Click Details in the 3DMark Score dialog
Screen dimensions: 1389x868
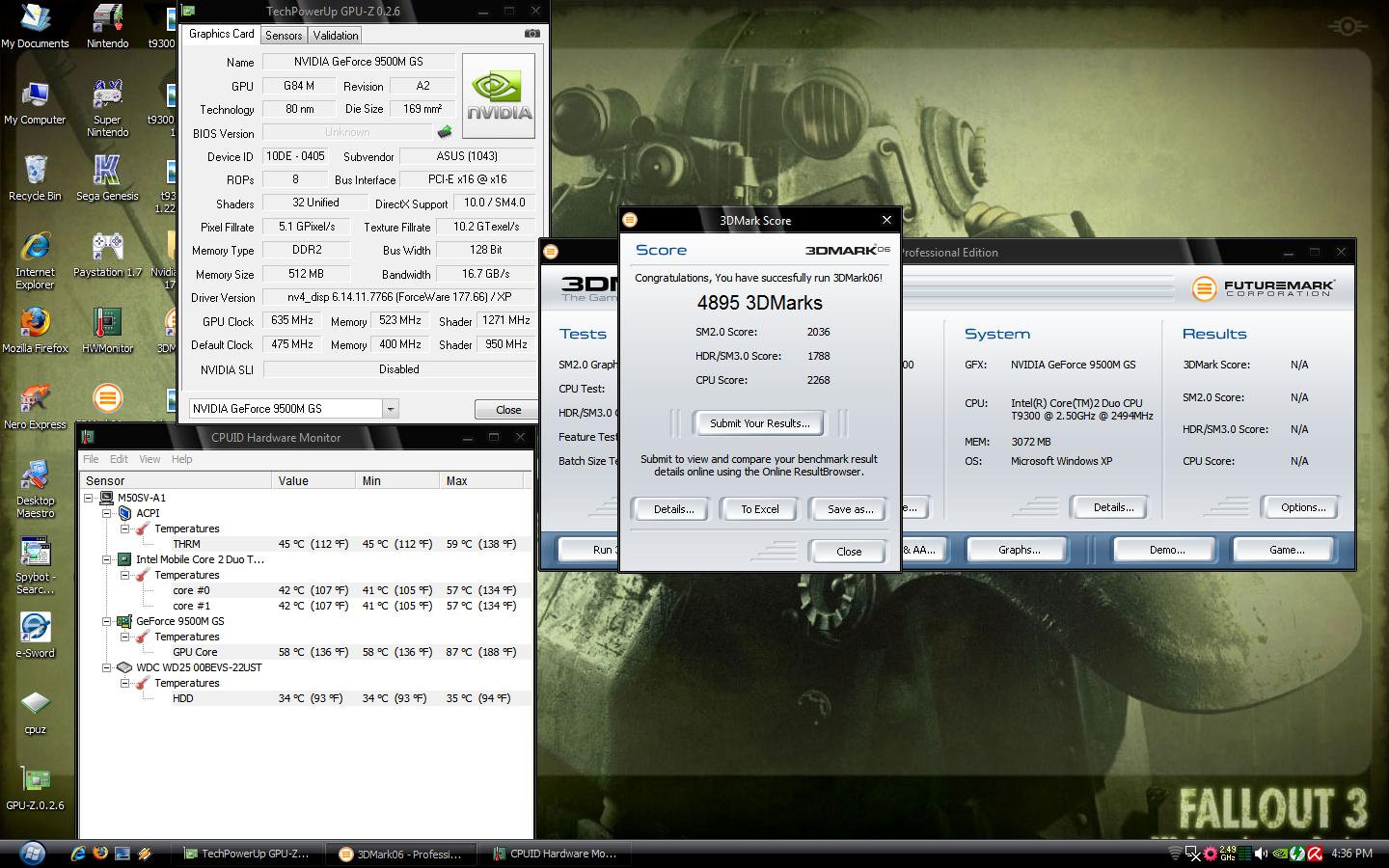point(673,509)
